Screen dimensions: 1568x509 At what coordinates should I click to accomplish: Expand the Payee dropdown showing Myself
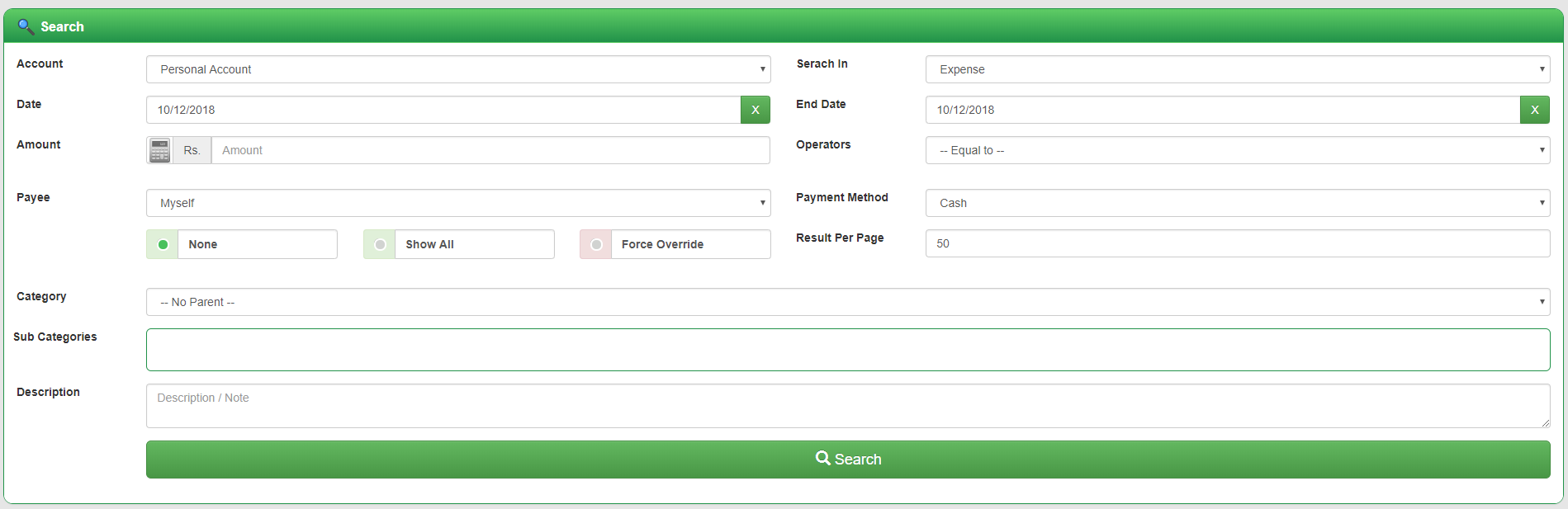pyautogui.click(x=457, y=203)
